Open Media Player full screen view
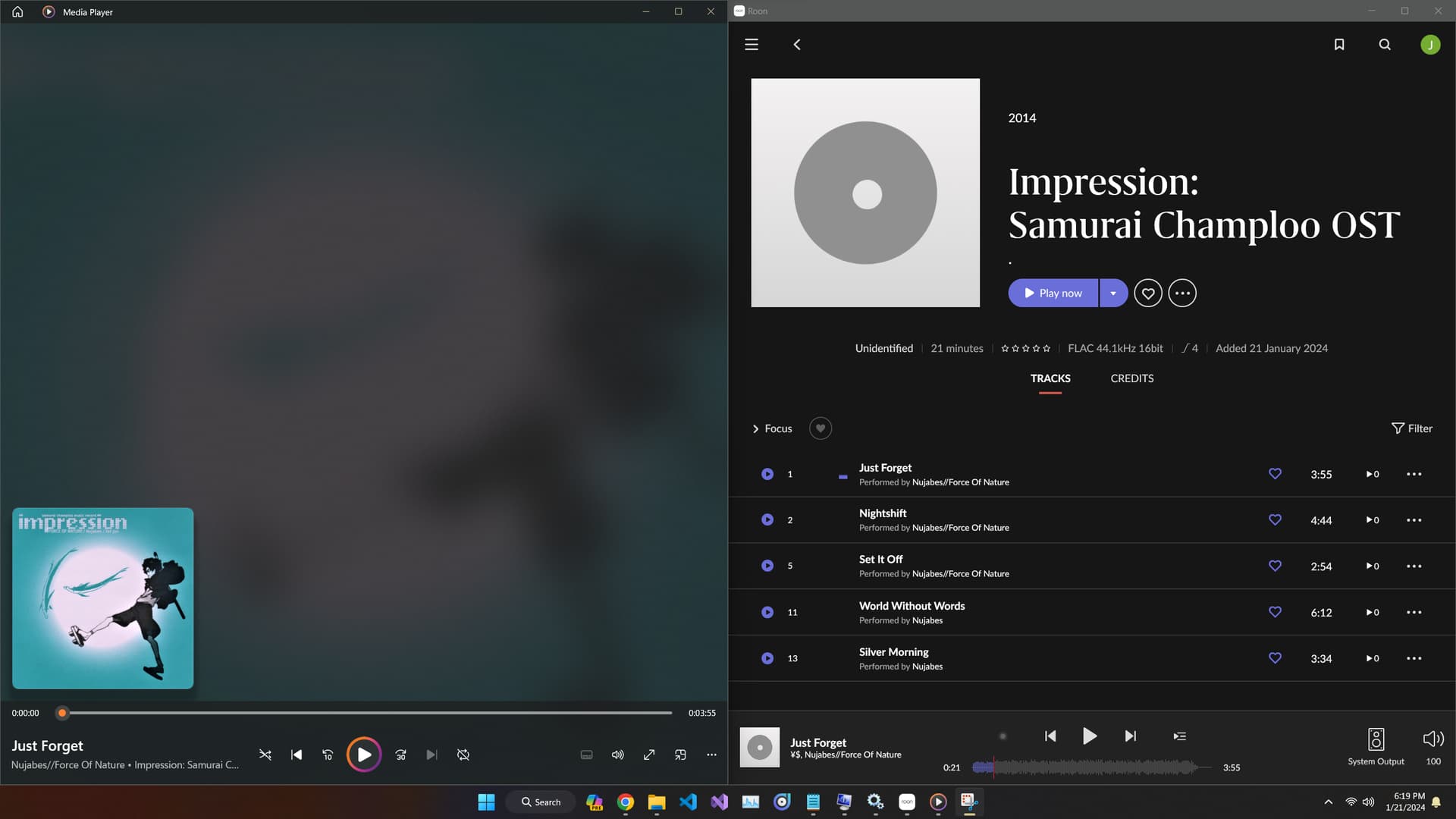This screenshot has height=819, width=1456. [649, 755]
